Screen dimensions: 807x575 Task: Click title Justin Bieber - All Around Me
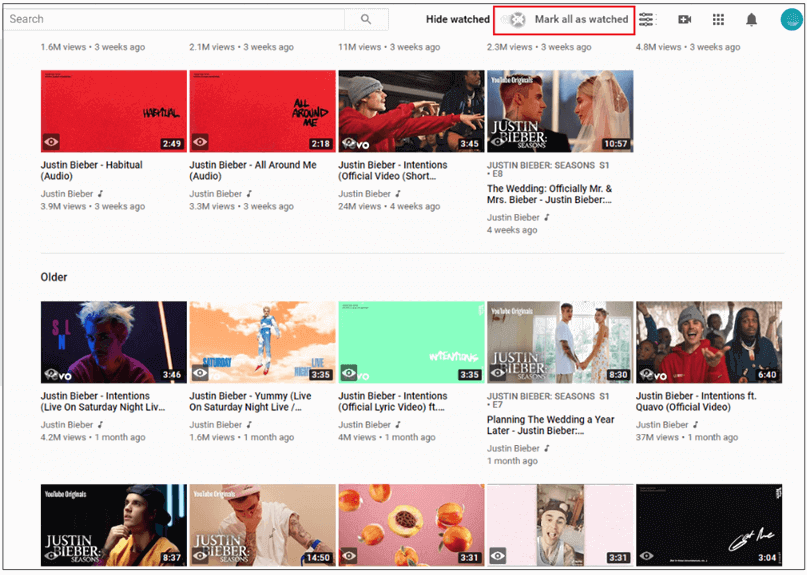click(253, 170)
